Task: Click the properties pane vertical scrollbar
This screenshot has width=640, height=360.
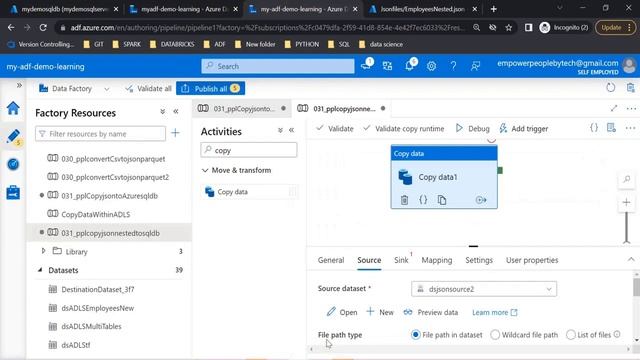Action: pyautogui.click(x=636, y=287)
